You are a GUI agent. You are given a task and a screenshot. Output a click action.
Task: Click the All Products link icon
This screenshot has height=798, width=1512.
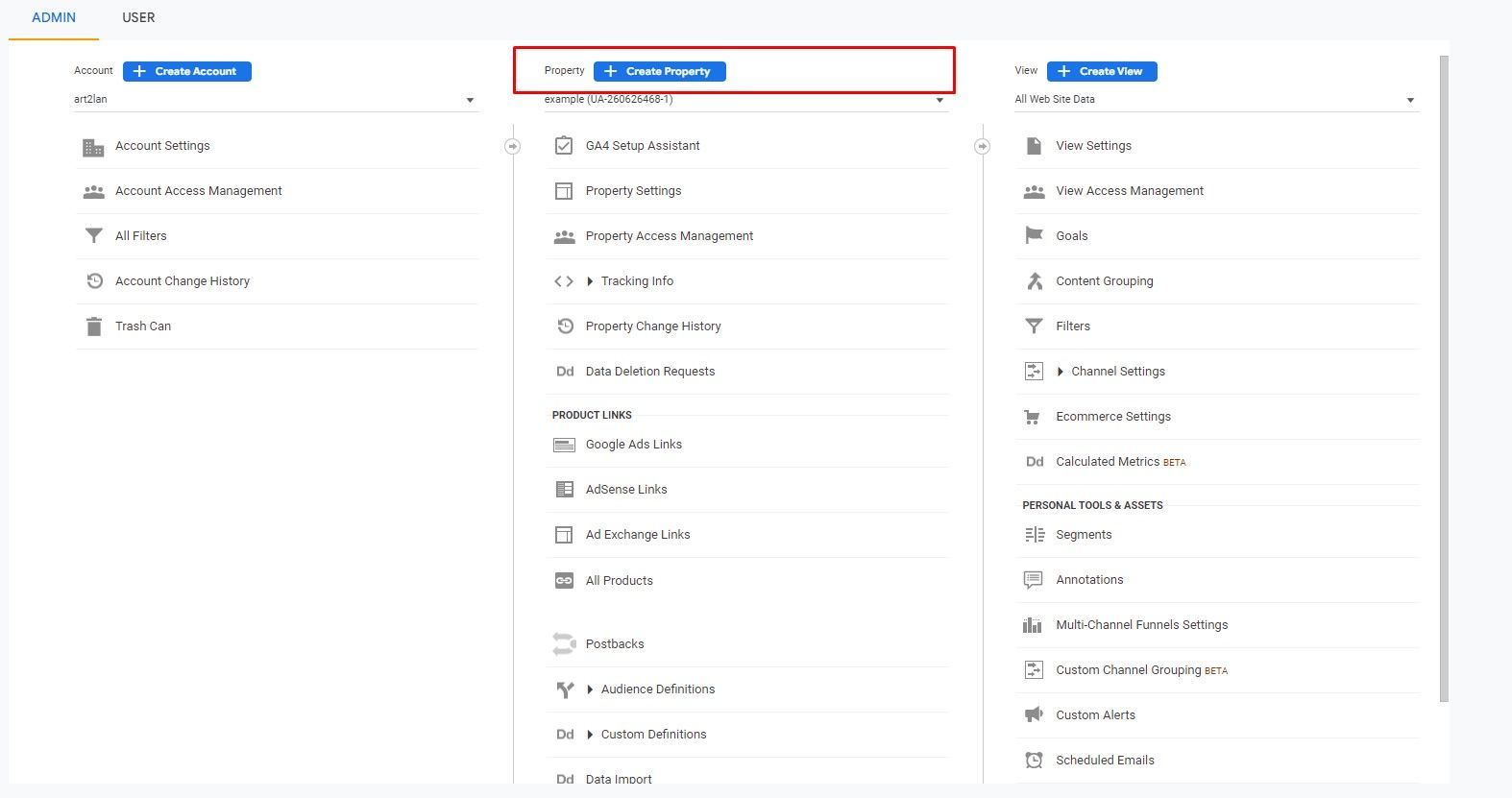click(564, 581)
